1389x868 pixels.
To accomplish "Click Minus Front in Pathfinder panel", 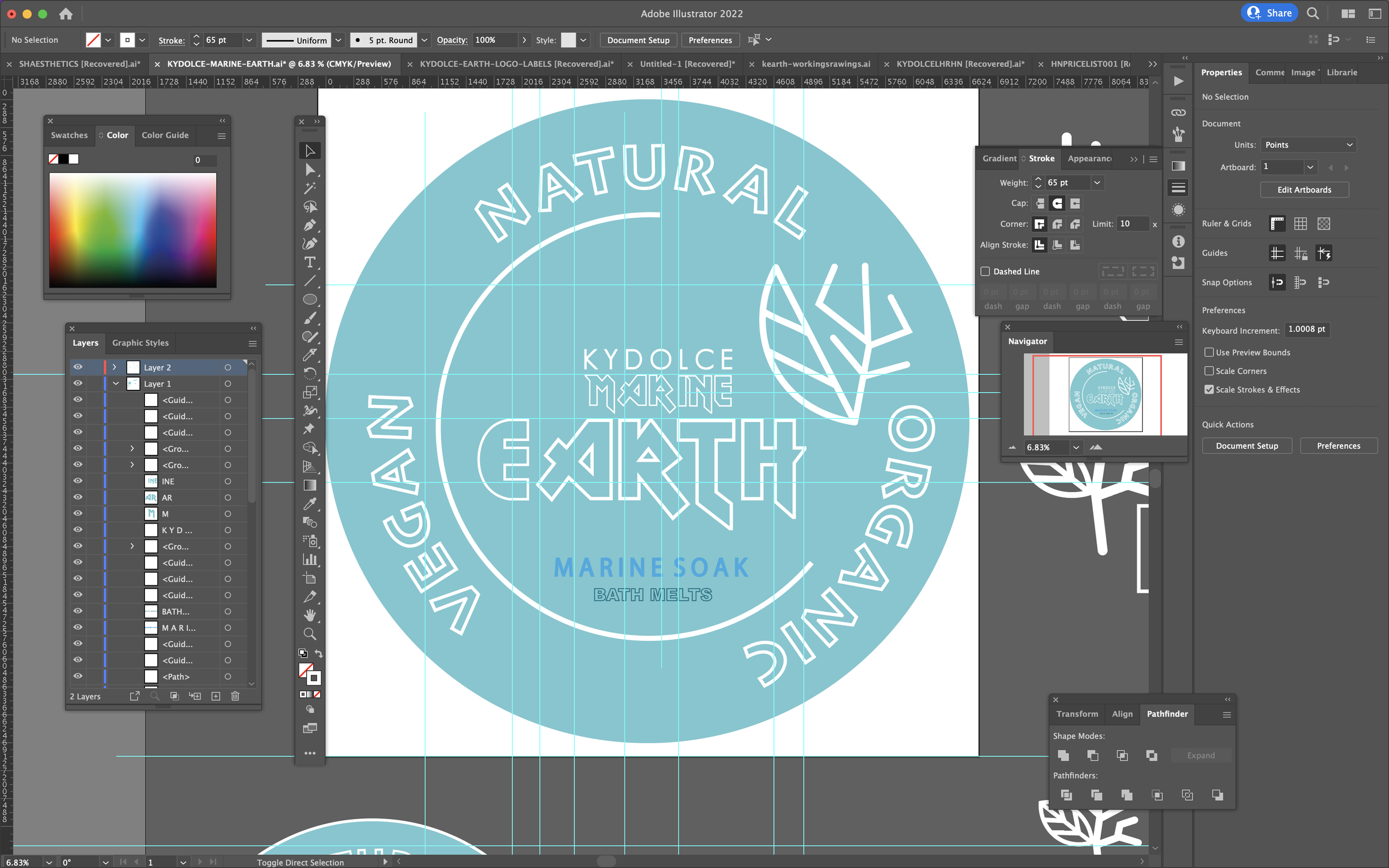I will [x=1093, y=755].
